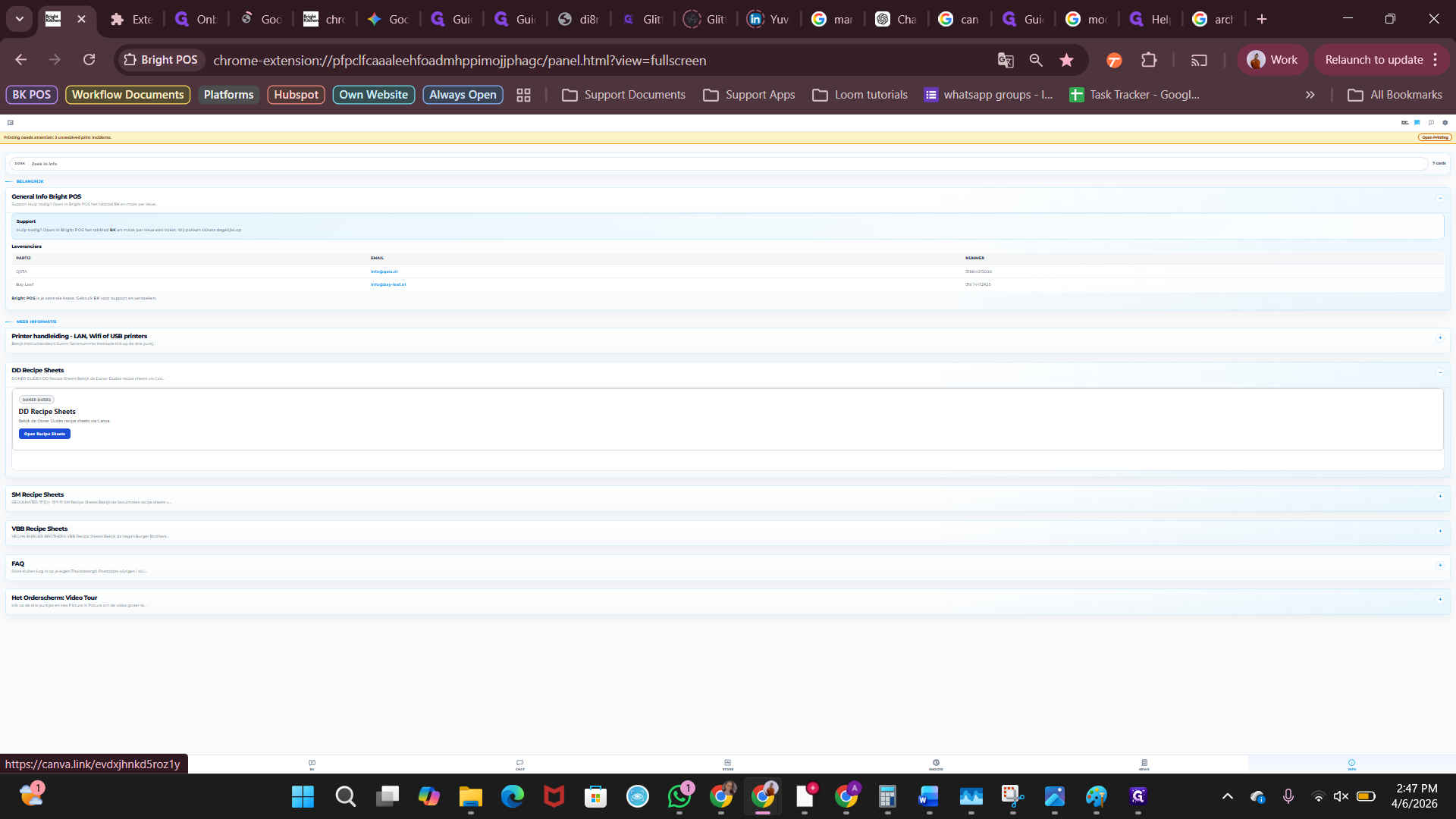Open Chrome extensions puzzle icon

pyautogui.click(x=1149, y=60)
